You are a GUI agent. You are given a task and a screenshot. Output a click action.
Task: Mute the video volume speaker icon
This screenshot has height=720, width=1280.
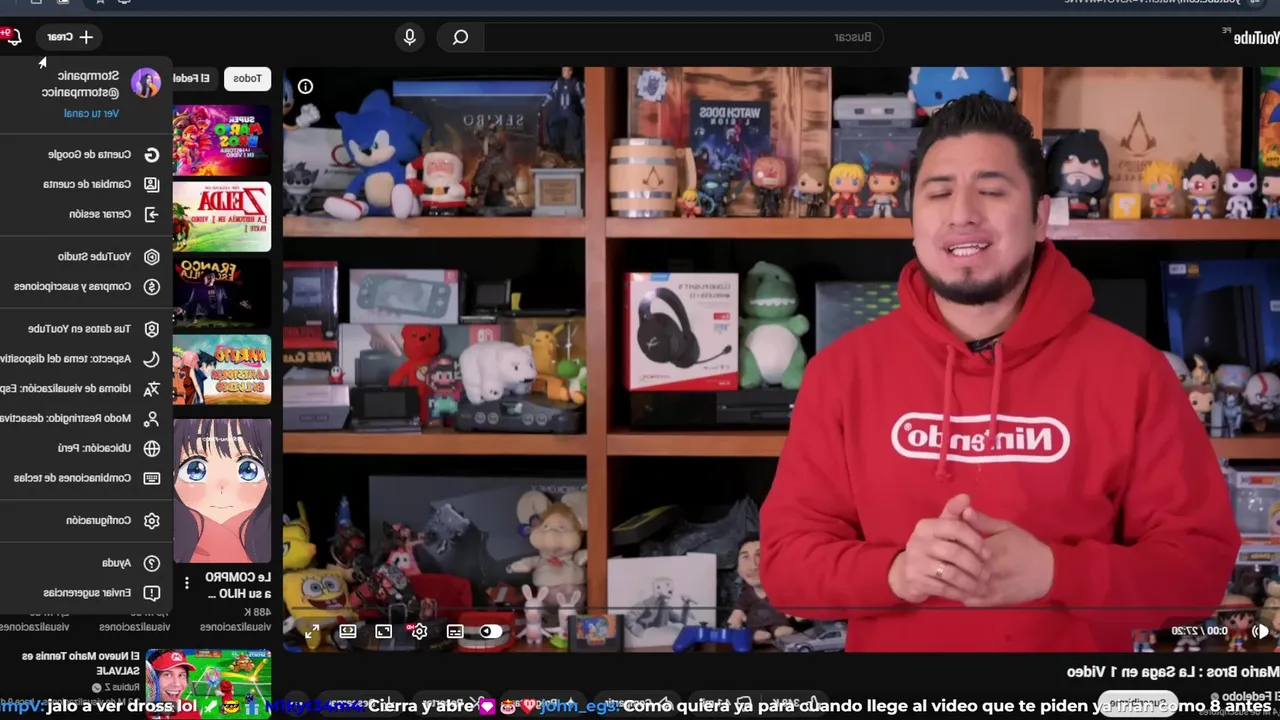point(1260,631)
